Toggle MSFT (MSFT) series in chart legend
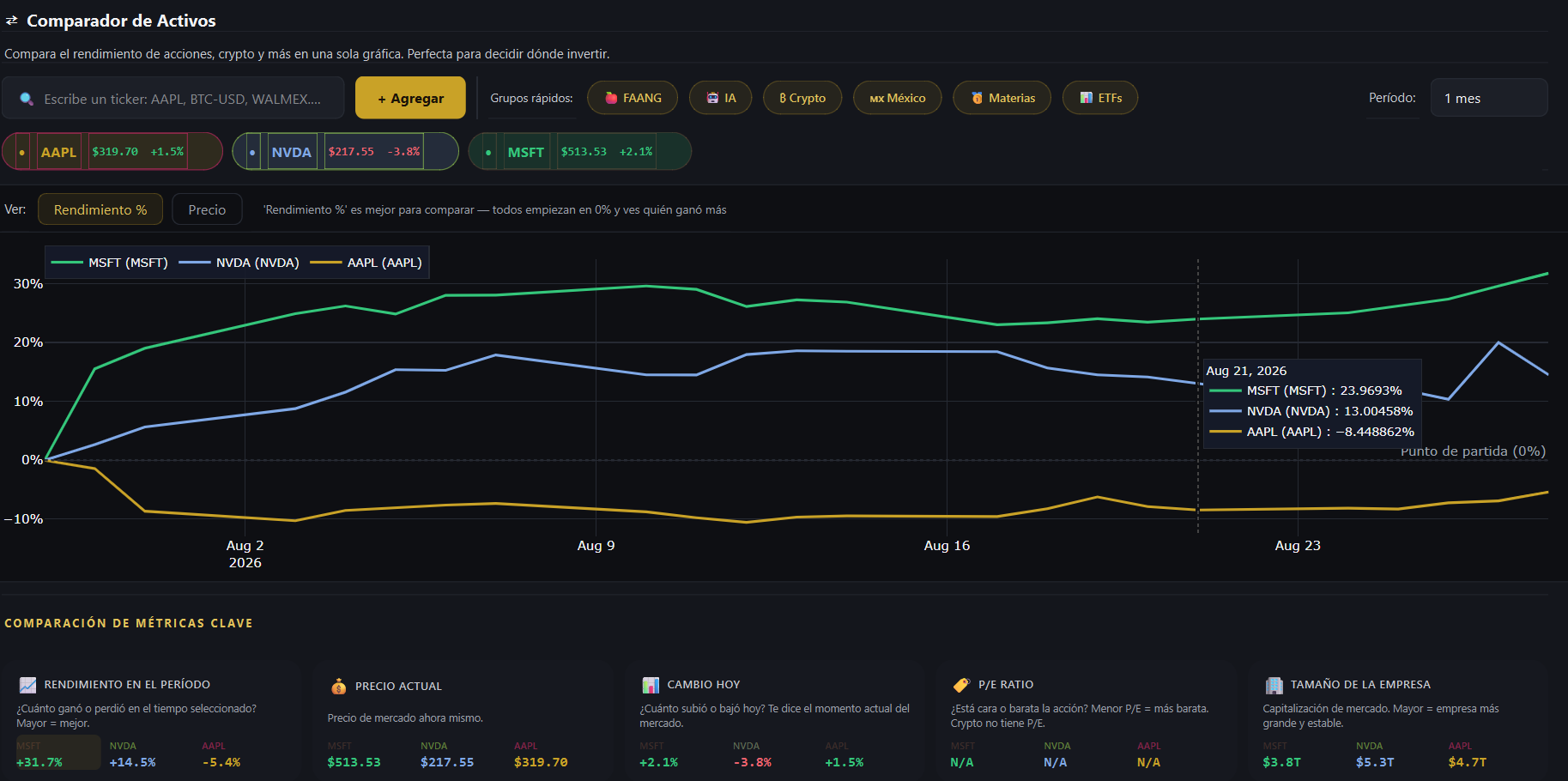This screenshot has width=1568, height=781. click(110, 263)
